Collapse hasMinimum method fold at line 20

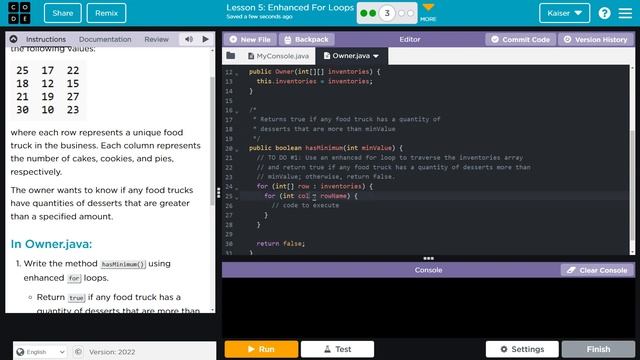point(237,149)
